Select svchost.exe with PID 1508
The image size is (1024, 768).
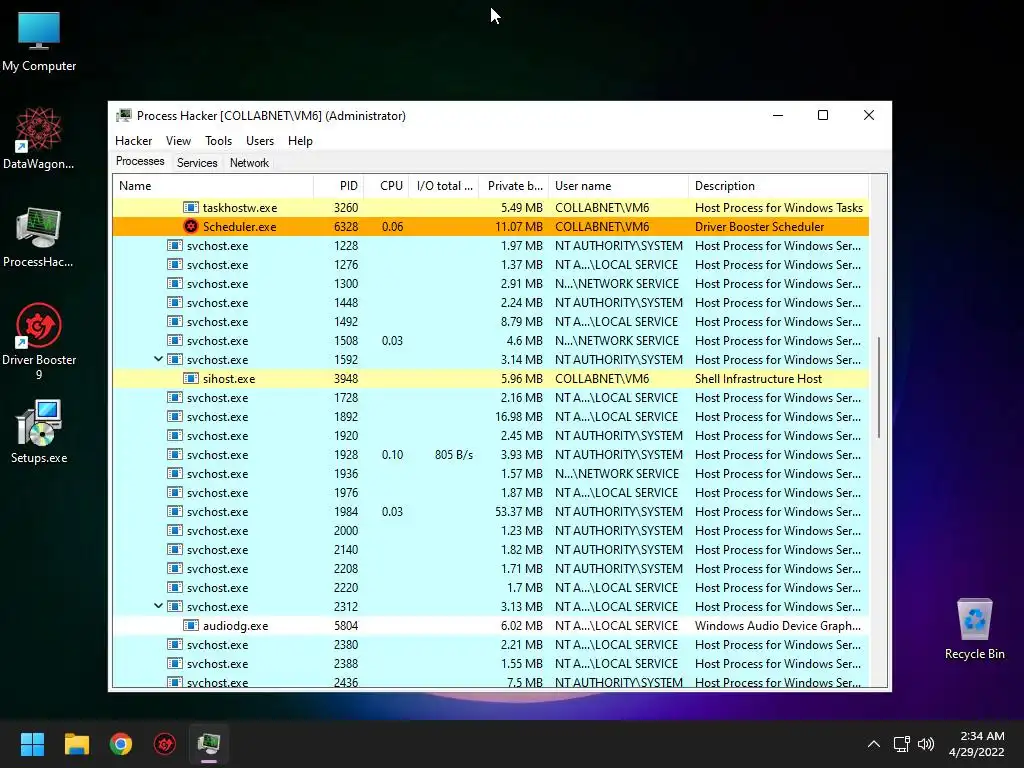pyautogui.click(x=491, y=341)
